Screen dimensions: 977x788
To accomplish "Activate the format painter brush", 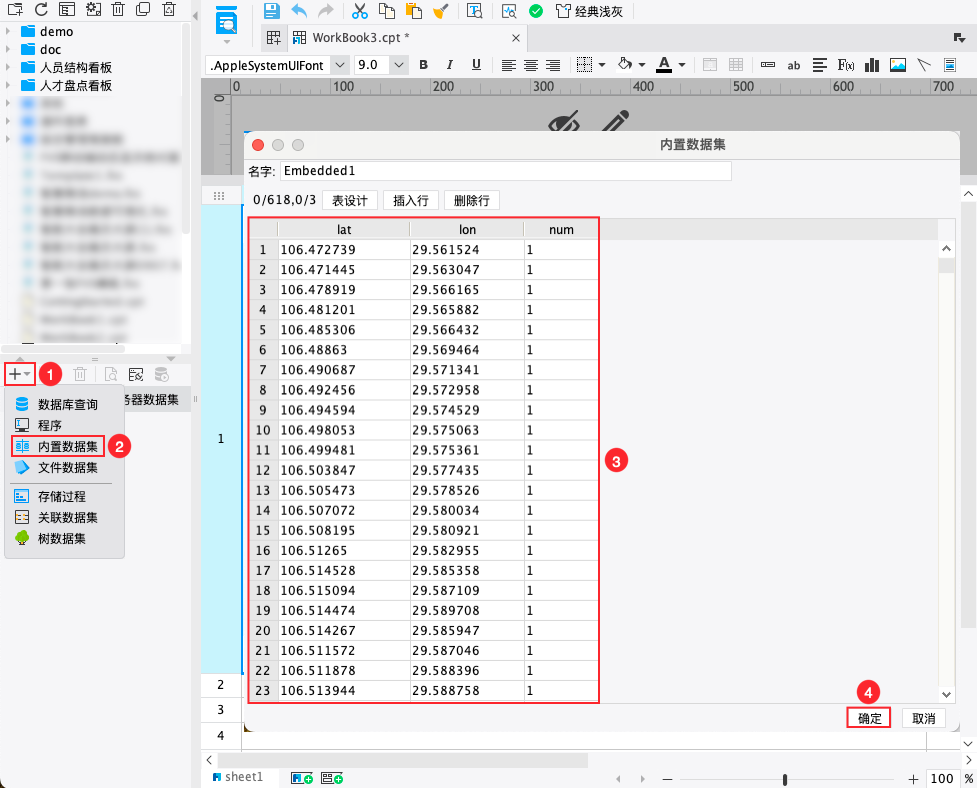I will point(441,11).
